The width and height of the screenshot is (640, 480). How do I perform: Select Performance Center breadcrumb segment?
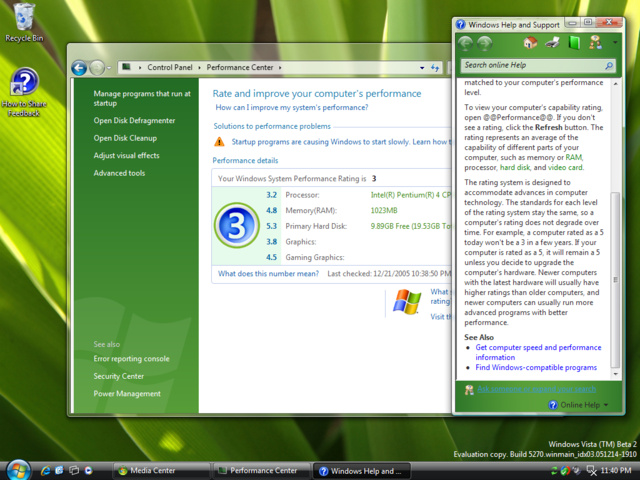coord(240,67)
